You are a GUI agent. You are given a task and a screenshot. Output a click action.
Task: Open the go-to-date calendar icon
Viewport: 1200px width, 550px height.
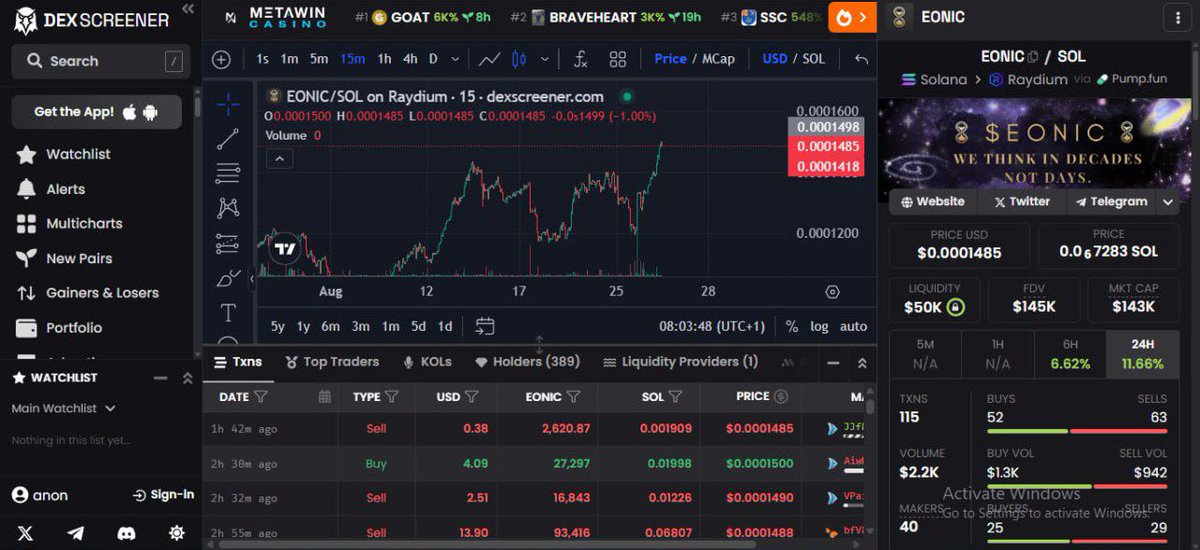485,326
